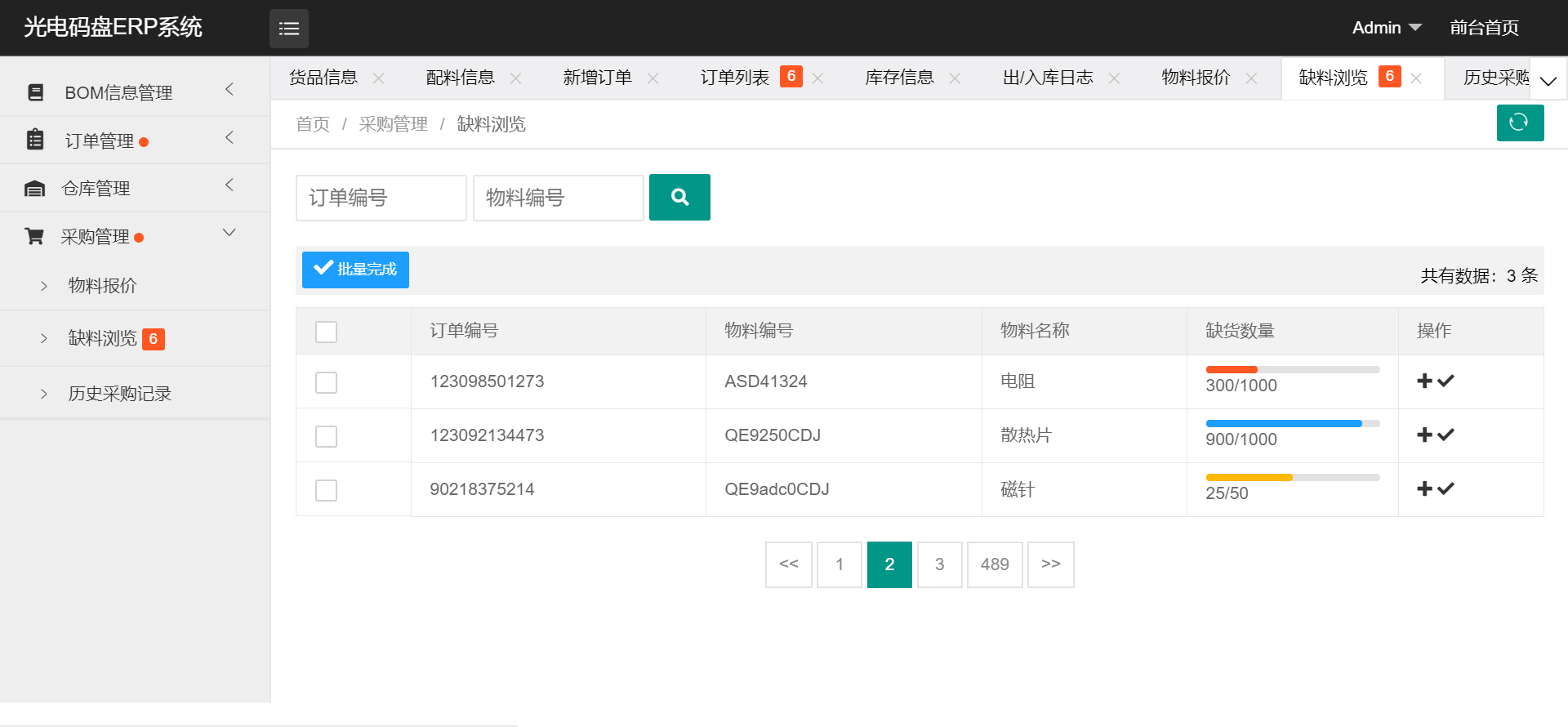Close the 新增订单 tab

tap(653, 78)
